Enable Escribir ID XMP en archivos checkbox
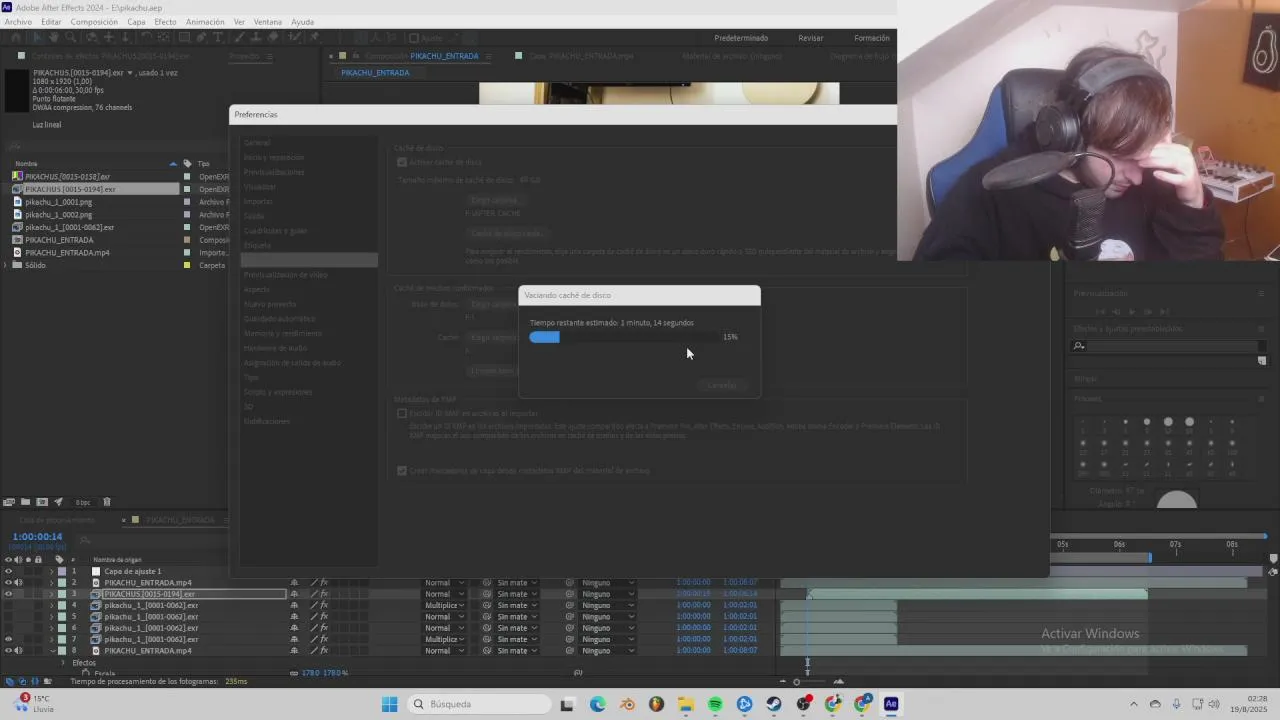 coord(402,413)
